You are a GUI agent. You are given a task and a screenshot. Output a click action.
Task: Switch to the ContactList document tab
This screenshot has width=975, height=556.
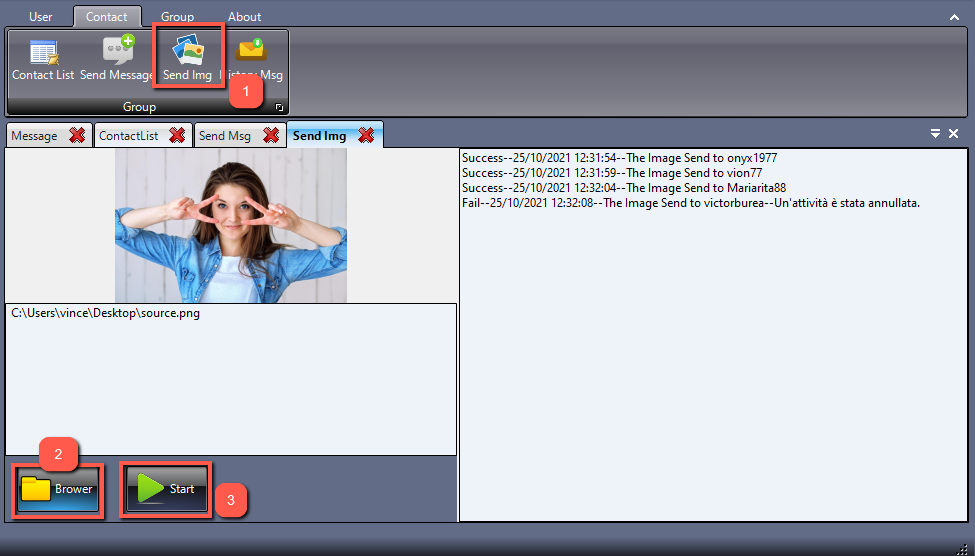(x=129, y=136)
